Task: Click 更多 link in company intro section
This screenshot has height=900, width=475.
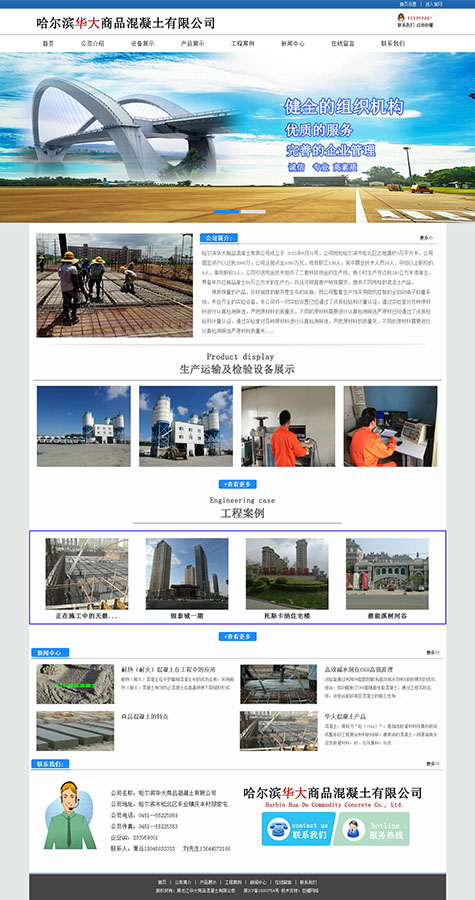Action: click(426, 238)
